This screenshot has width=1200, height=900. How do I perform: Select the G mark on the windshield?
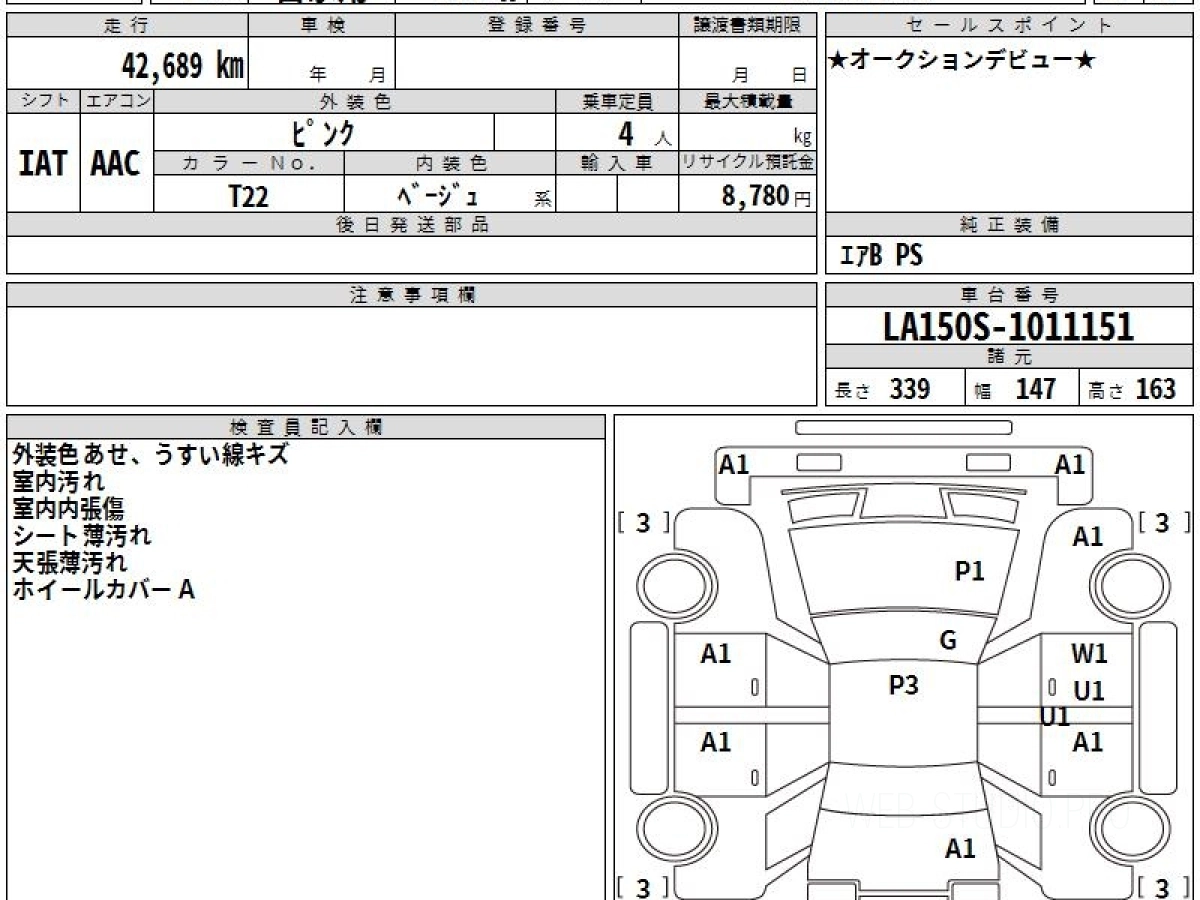948,641
